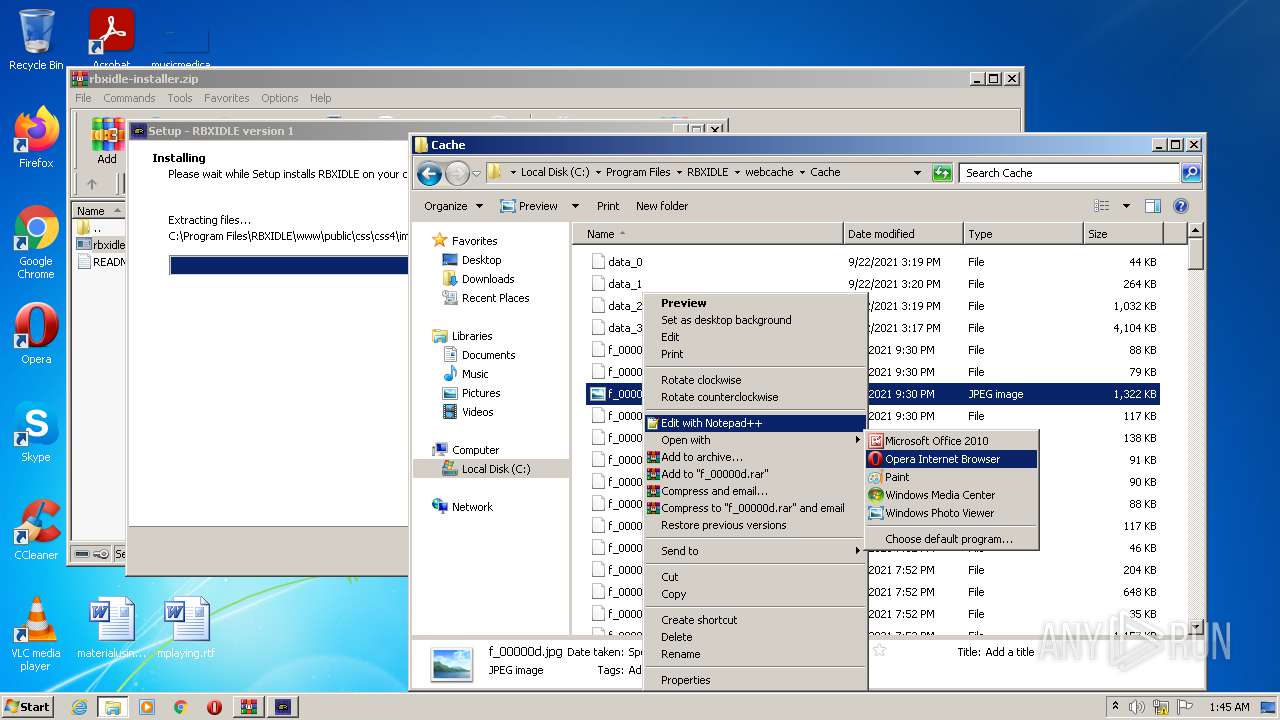Choose Delete in context menu

(x=755, y=637)
